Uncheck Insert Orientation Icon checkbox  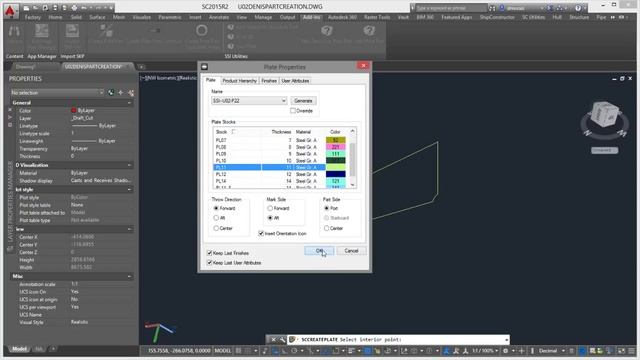point(261,233)
